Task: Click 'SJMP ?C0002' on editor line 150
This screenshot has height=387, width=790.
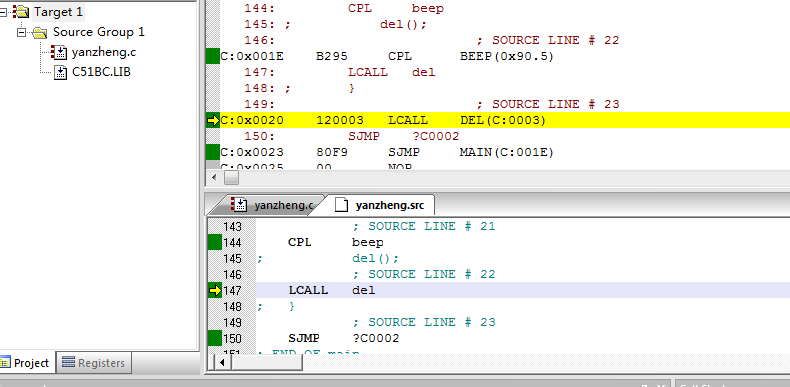Action: 344,338
